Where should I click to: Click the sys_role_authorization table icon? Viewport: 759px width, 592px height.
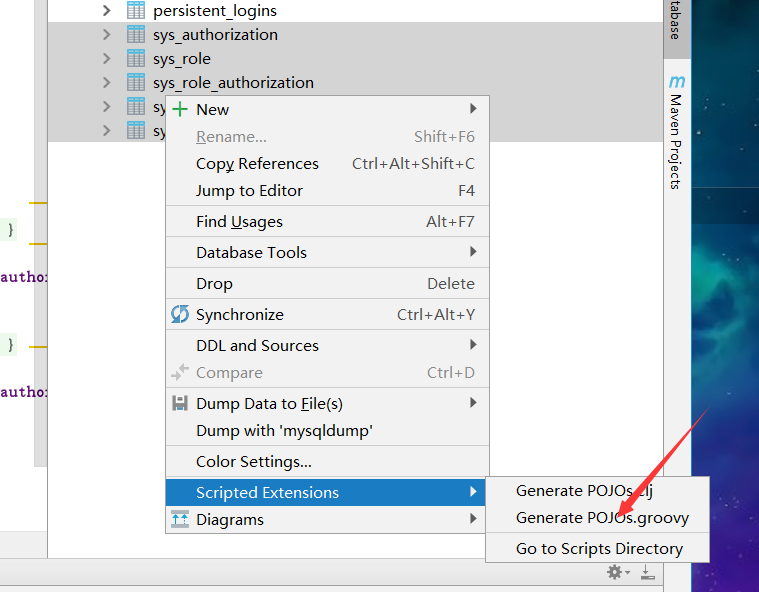coord(136,82)
